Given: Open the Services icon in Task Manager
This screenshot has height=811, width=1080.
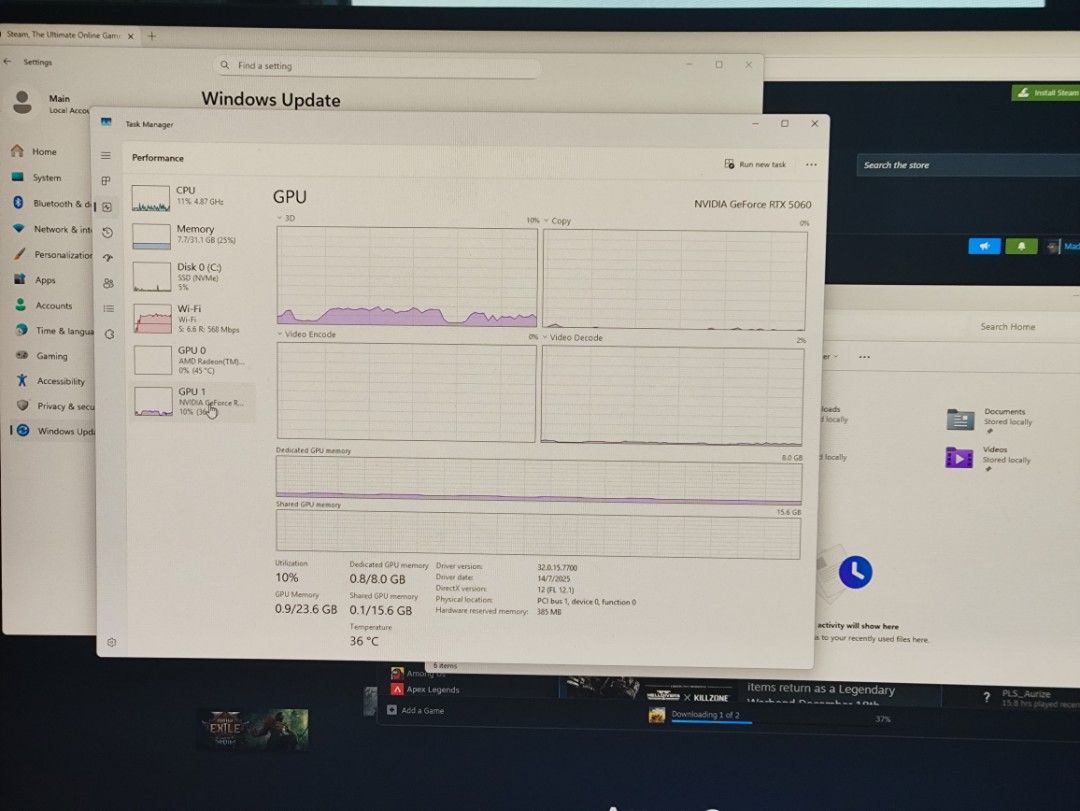Looking at the screenshot, I should (x=109, y=334).
